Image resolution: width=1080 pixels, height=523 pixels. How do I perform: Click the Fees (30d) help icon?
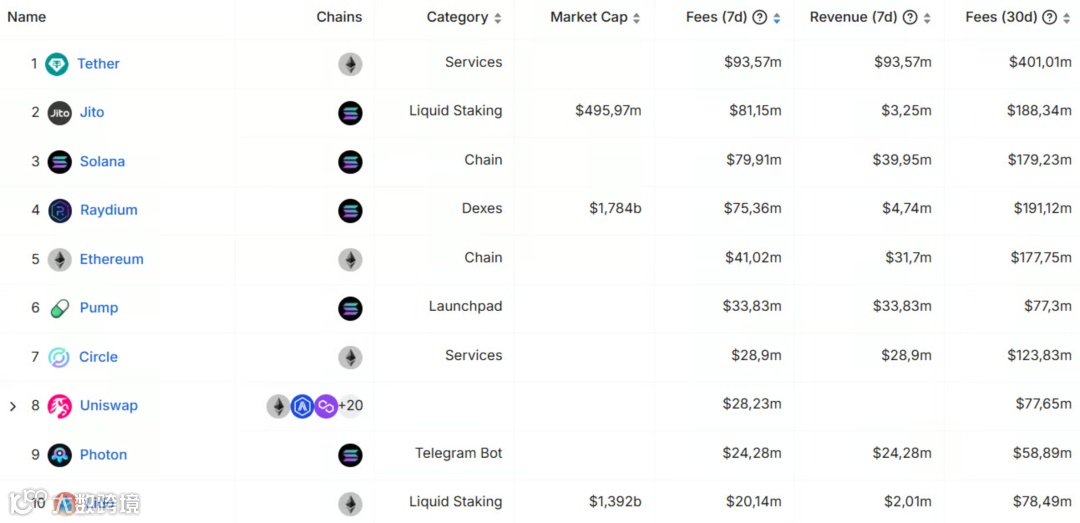1049,18
